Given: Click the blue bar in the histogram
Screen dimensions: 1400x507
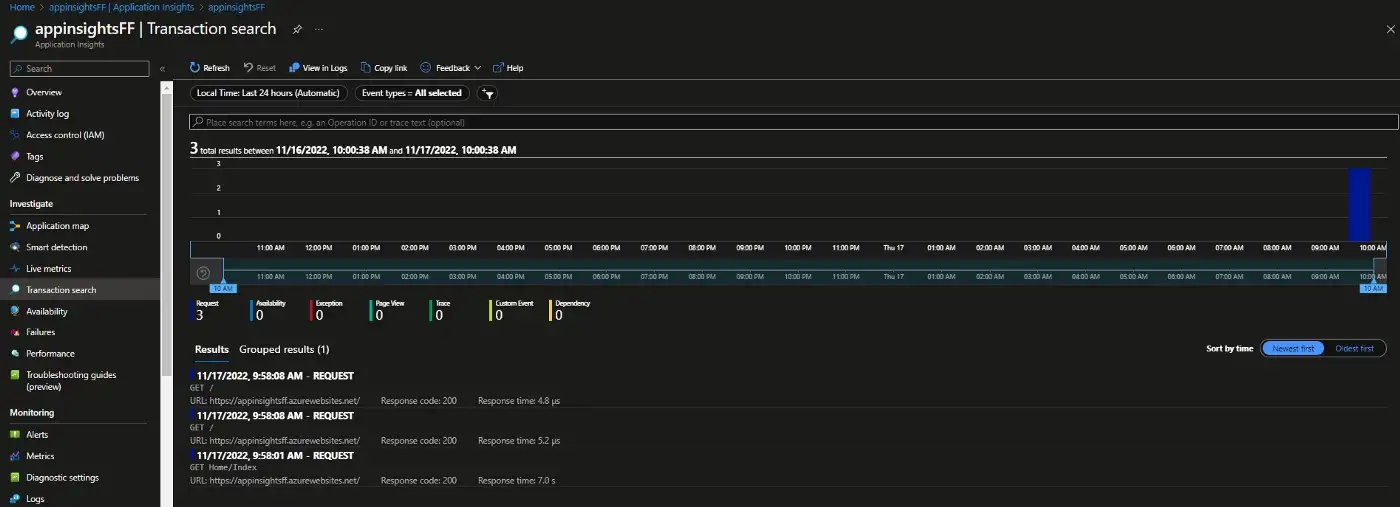Looking at the screenshot, I should point(1359,204).
